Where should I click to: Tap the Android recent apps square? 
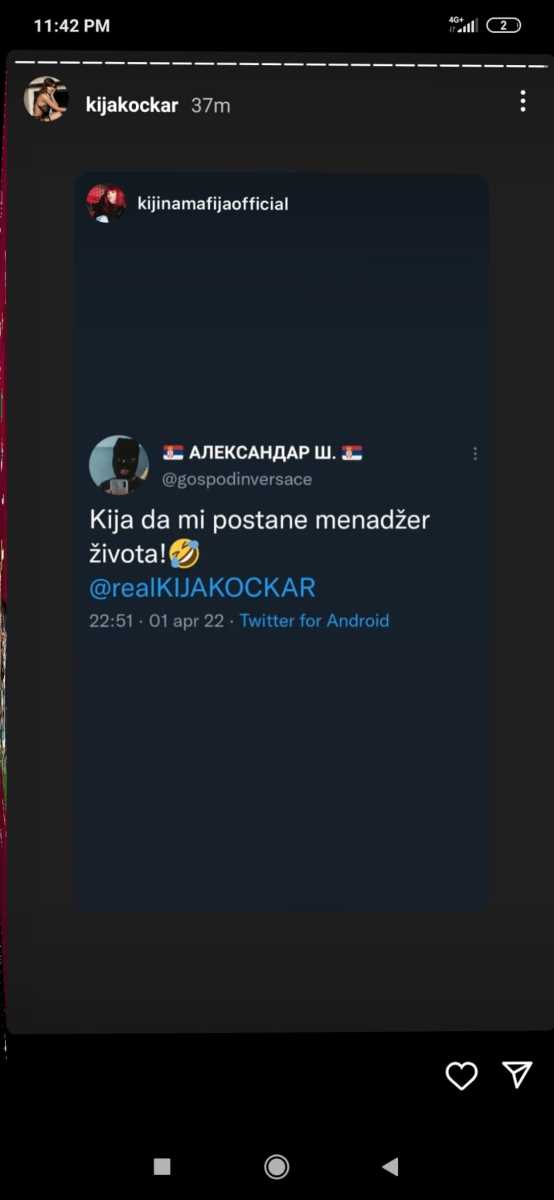point(162,1166)
